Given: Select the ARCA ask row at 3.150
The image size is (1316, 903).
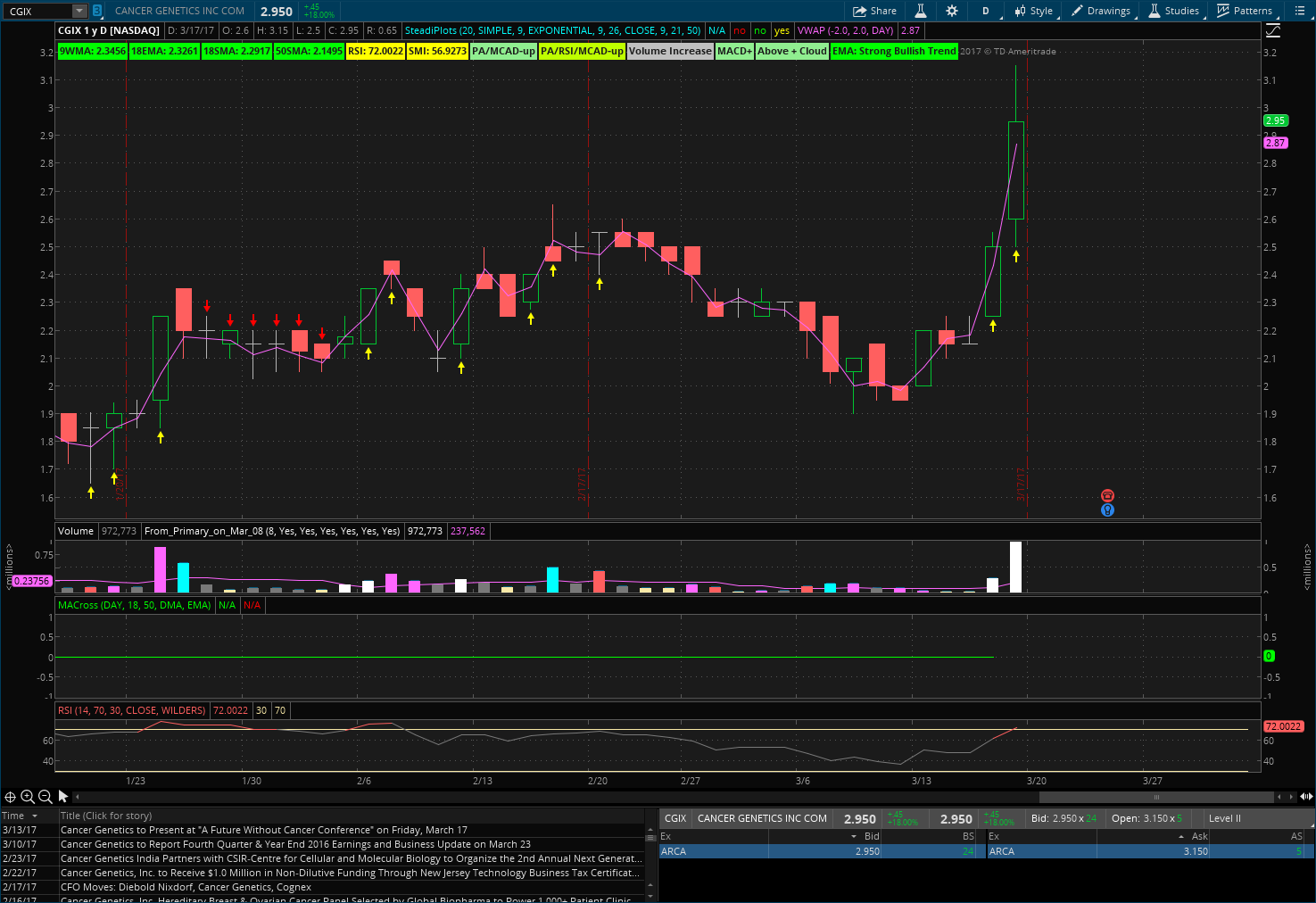Looking at the screenshot, I should (x=1150, y=851).
